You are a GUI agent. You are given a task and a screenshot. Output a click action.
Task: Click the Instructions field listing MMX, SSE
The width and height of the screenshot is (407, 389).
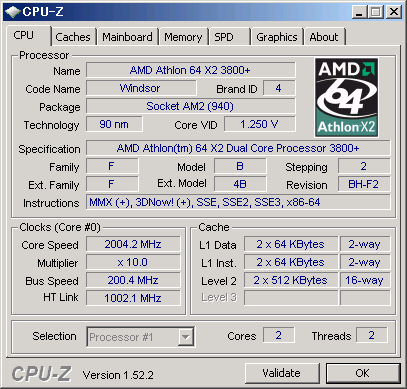(238, 202)
